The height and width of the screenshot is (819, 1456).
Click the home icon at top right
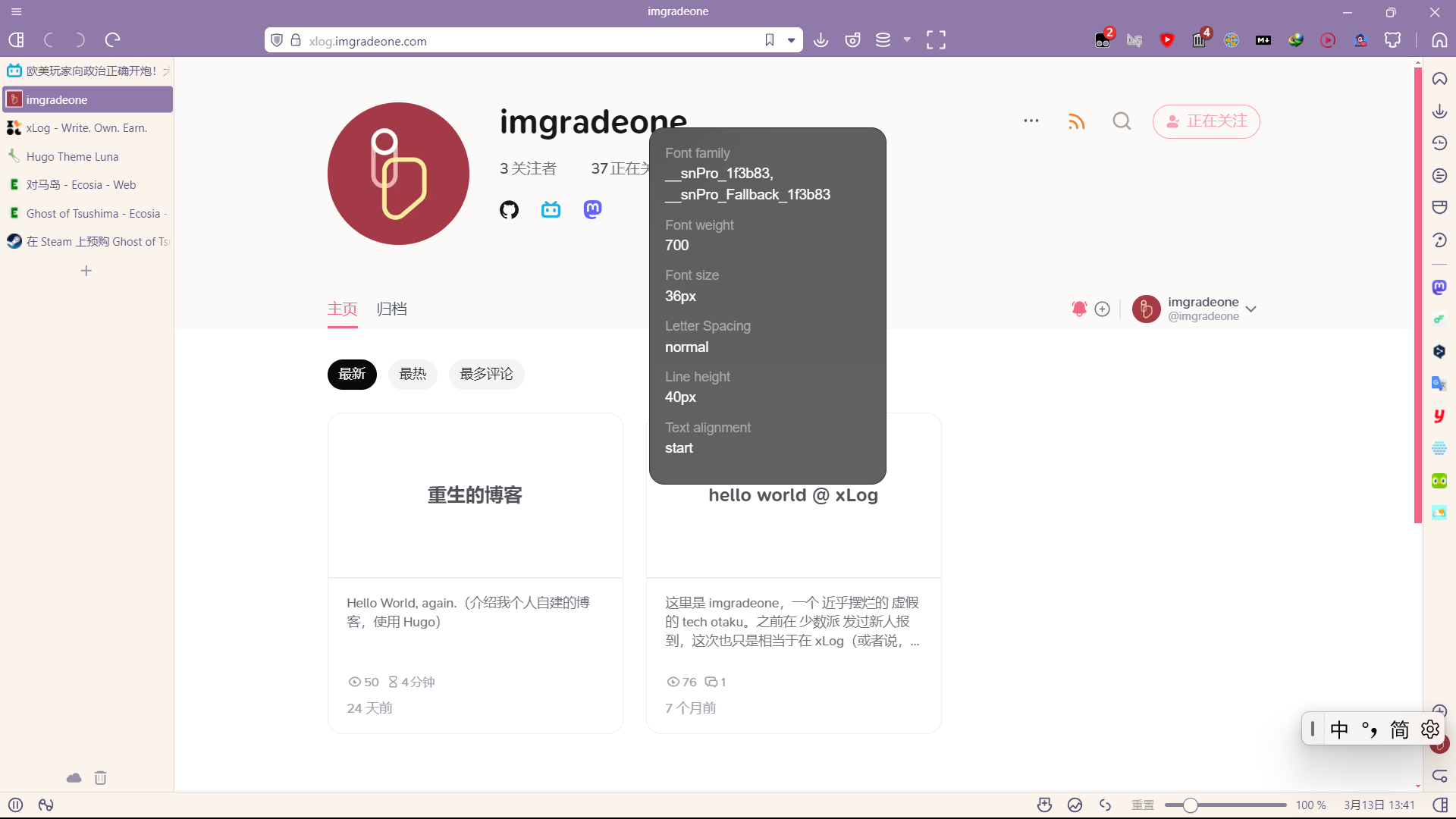tap(1439, 40)
